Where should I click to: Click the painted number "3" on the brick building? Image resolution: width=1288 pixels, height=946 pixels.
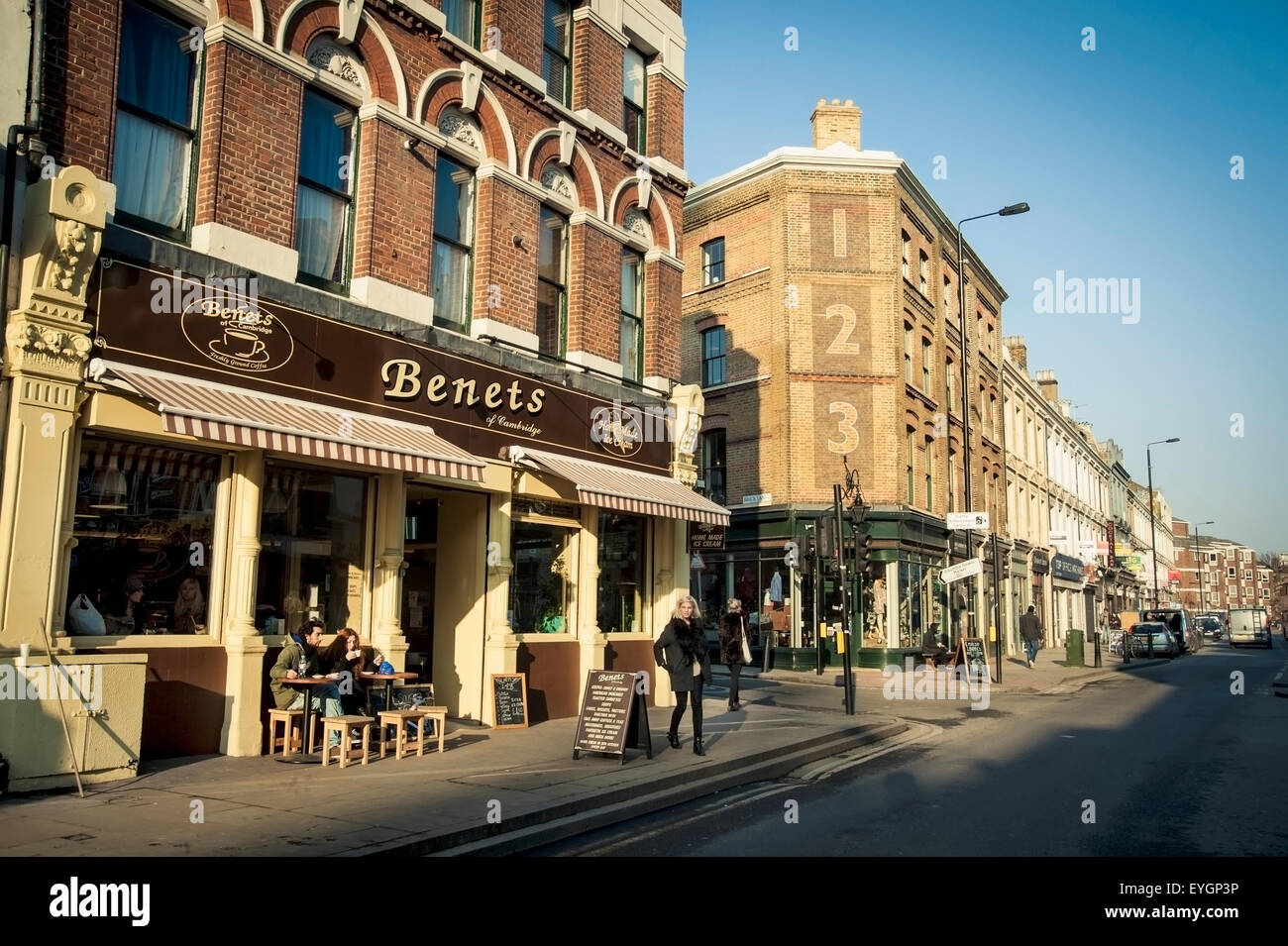coord(842,428)
